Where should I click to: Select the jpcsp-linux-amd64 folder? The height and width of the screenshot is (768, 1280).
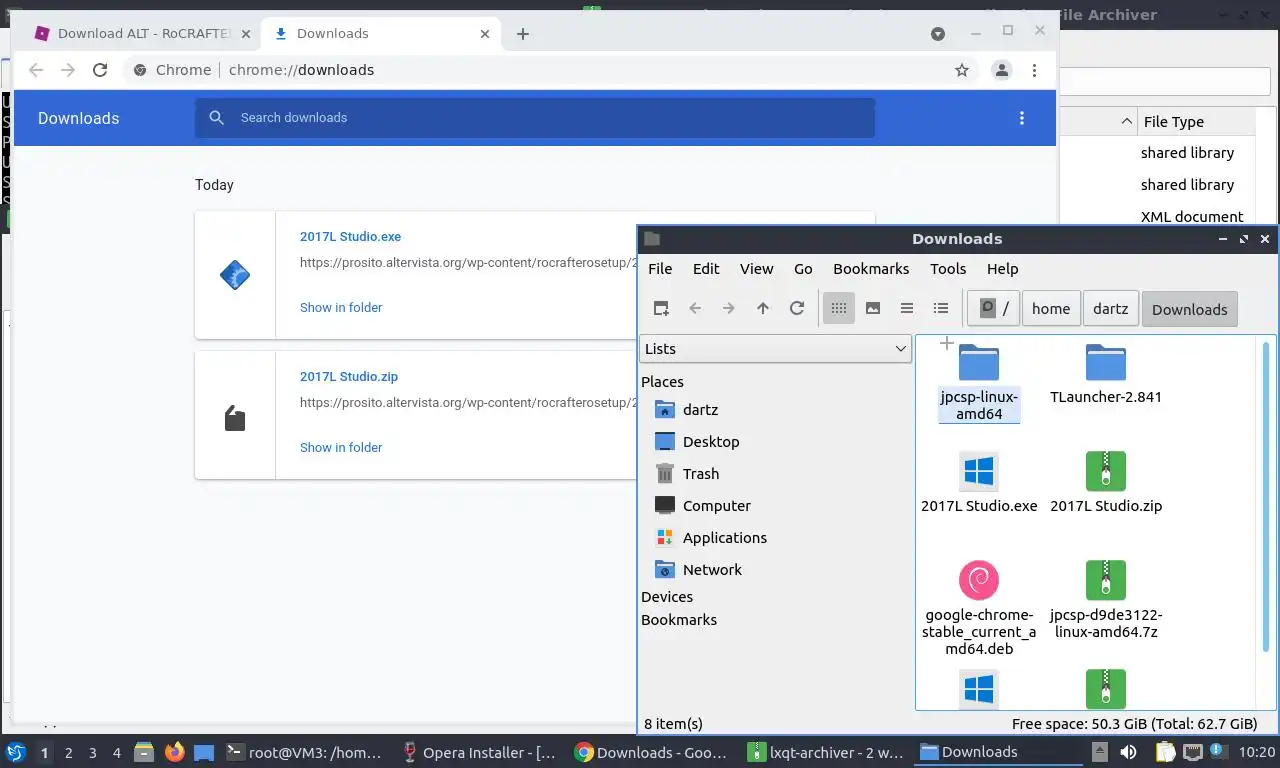click(x=979, y=382)
